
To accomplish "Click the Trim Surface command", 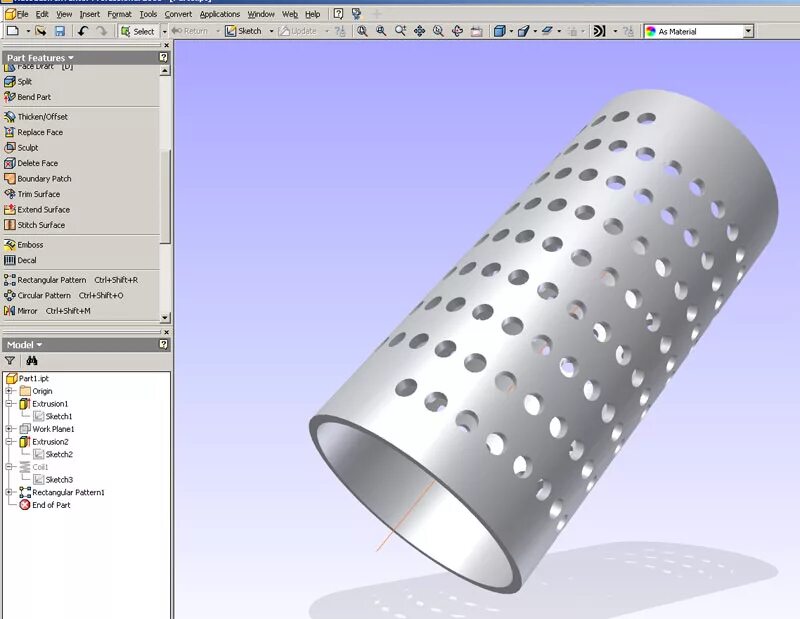I will 32,194.
